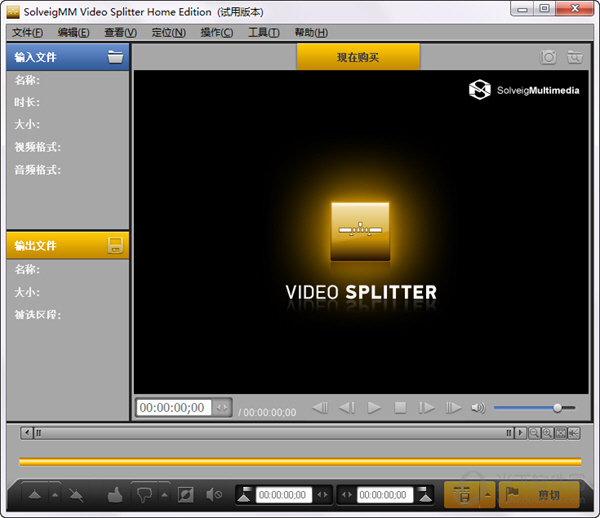600x518 pixels.
Task: Click left marker time stepper arrows
Action: (323, 495)
